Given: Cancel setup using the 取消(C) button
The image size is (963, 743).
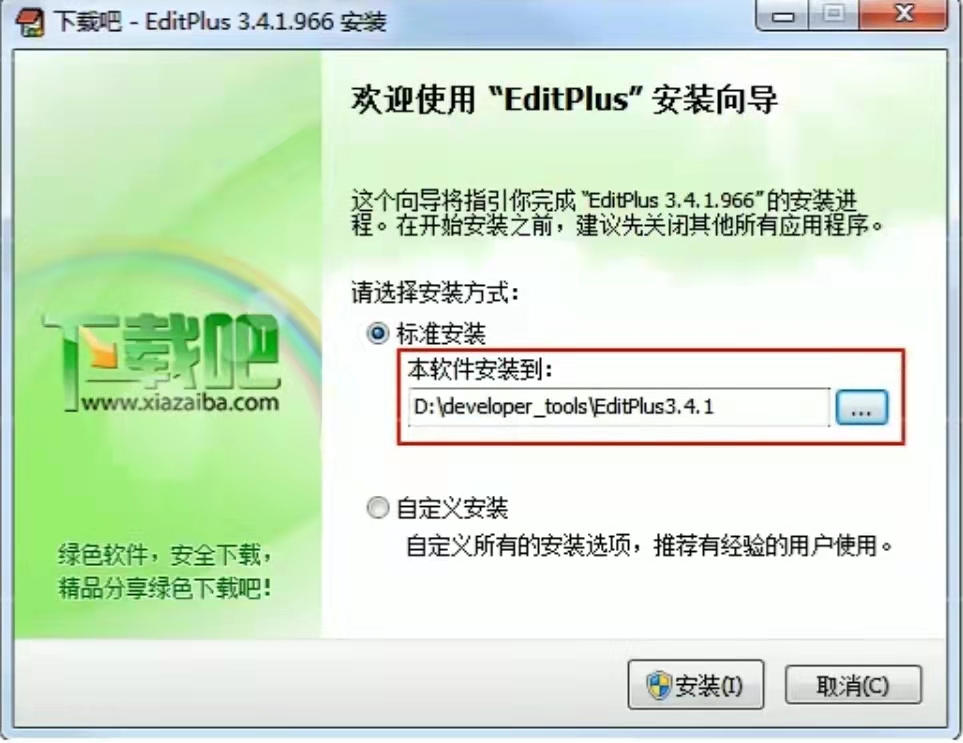Looking at the screenshot, I should [x=853, y=685].
